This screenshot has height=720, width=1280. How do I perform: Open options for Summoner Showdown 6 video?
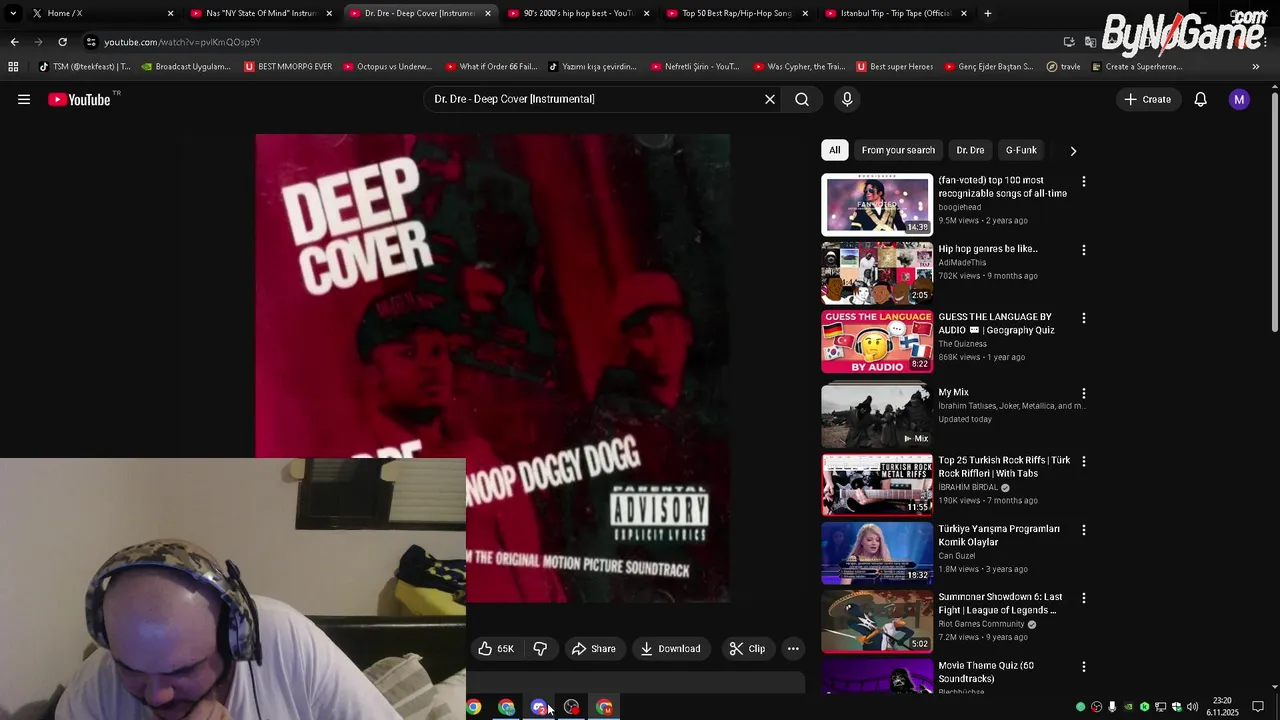coord(1083,598)
